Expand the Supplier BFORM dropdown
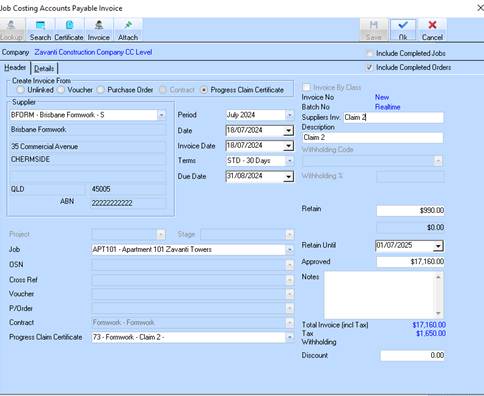 [x=161, y=115]
